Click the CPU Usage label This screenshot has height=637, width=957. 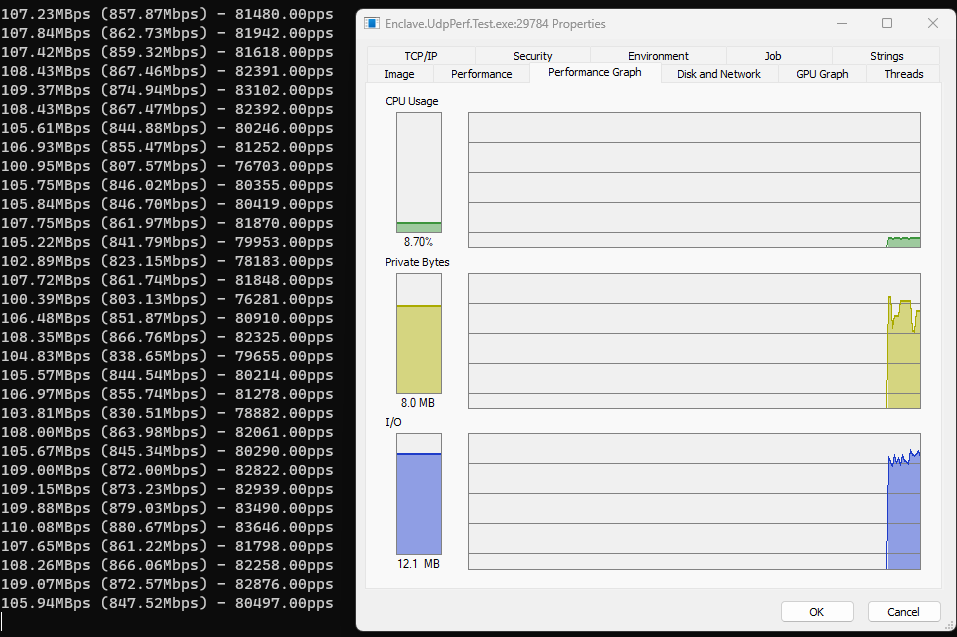point(412,101)
